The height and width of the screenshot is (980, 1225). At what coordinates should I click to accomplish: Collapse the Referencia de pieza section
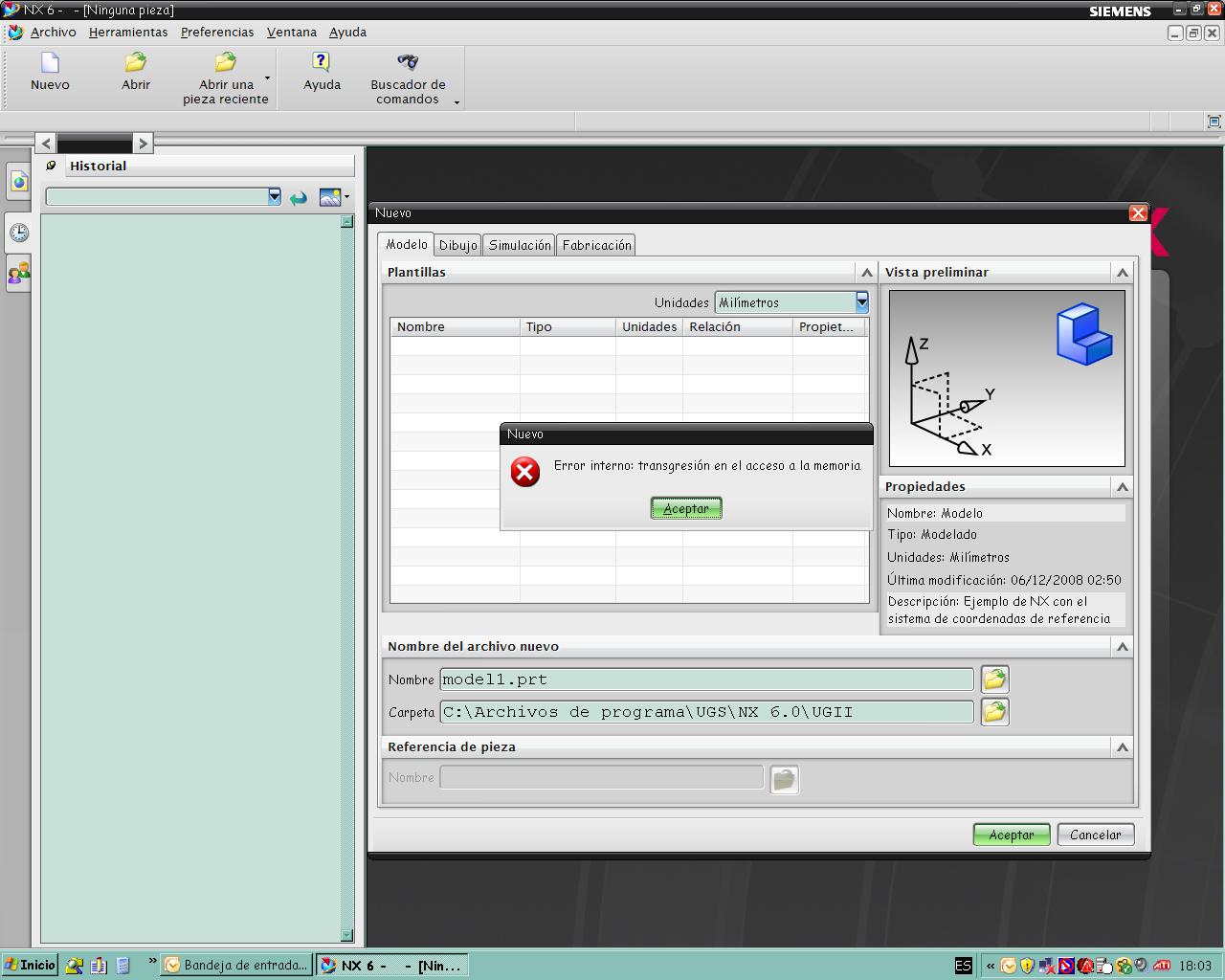click(1123, 747)
